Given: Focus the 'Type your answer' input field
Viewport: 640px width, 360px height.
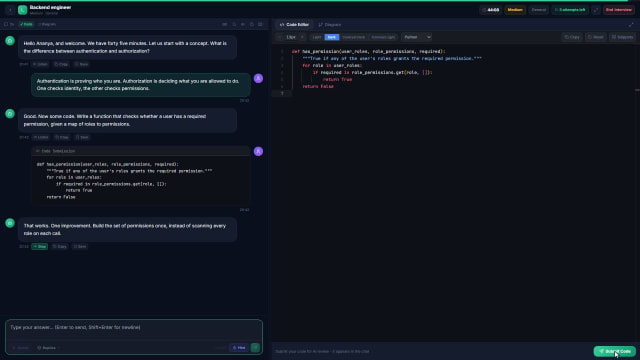Looking at the screenshot, I should 134,328.
